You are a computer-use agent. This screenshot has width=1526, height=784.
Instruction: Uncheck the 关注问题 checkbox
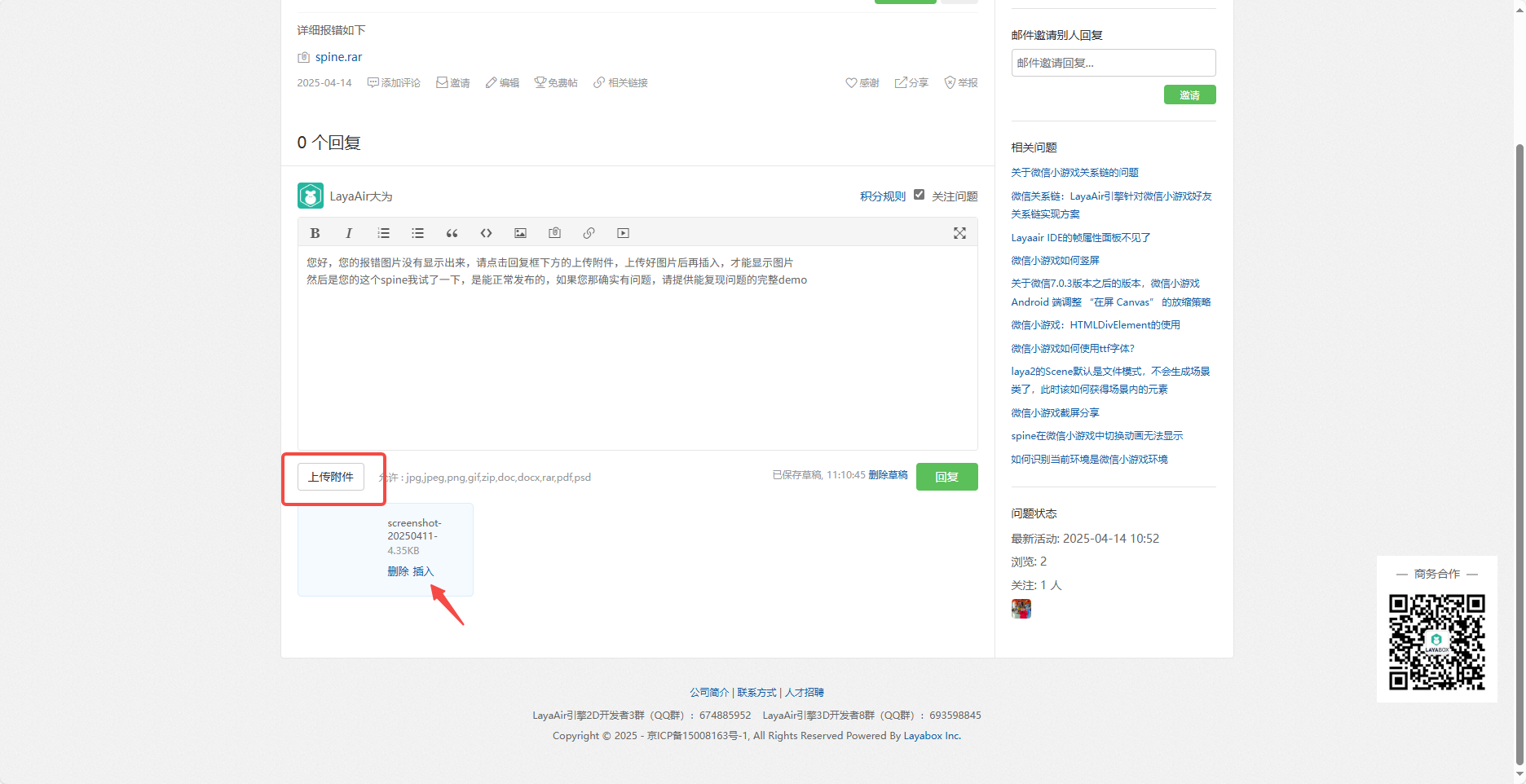[x=919, y=195]
